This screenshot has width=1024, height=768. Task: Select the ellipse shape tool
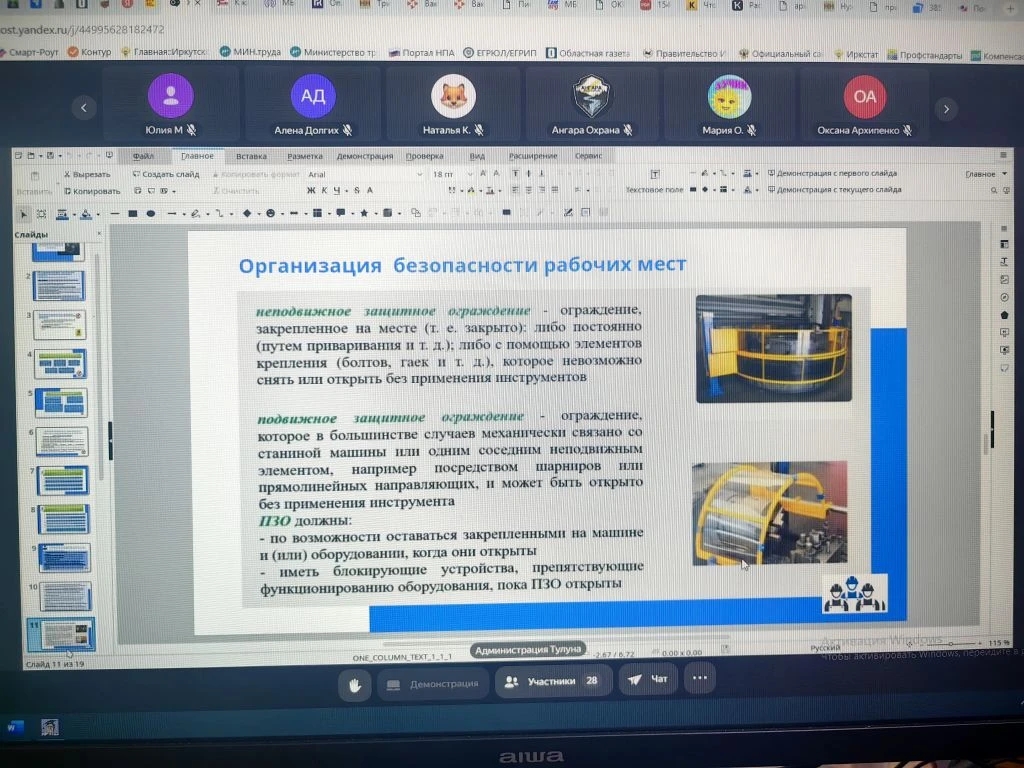coord(151,213)
